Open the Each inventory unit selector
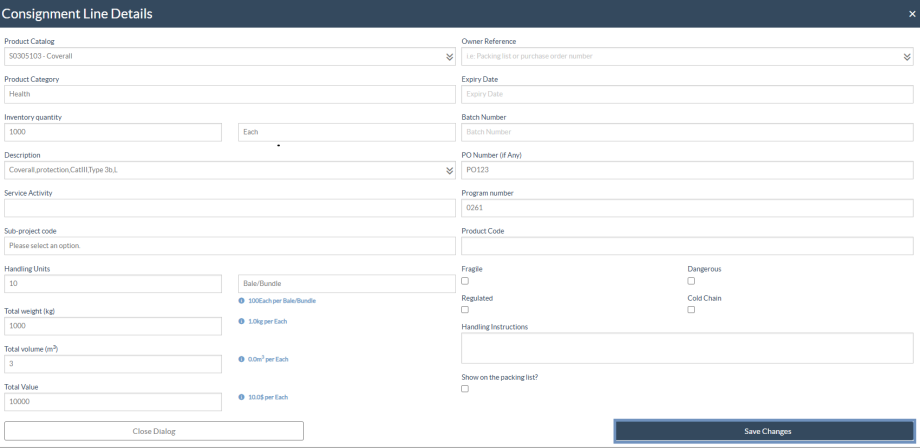 [347, 132]
